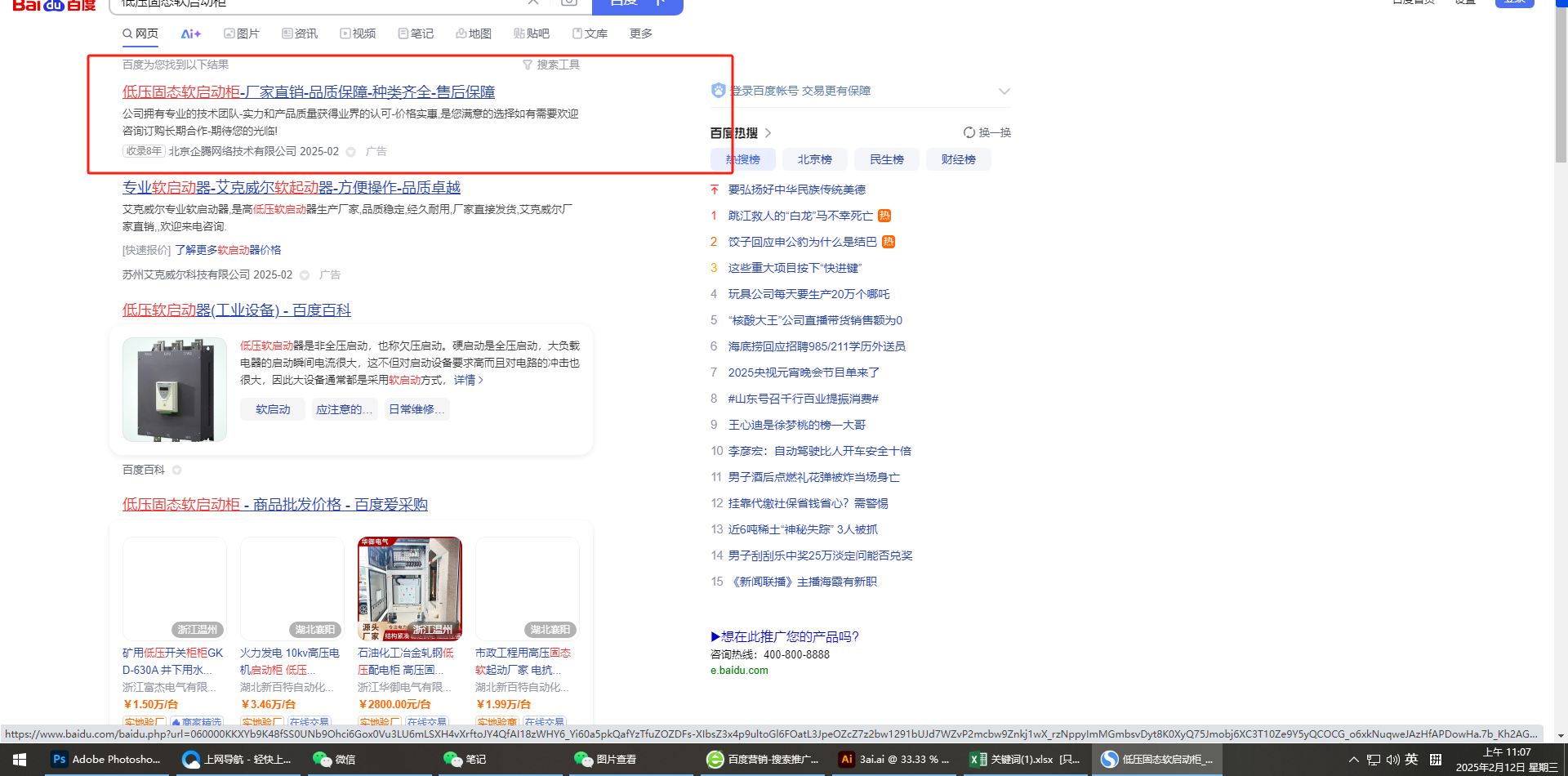Open the taskbar clock and date
1568x776 pixels.
pyautogui.click(x=1507, y=760)
